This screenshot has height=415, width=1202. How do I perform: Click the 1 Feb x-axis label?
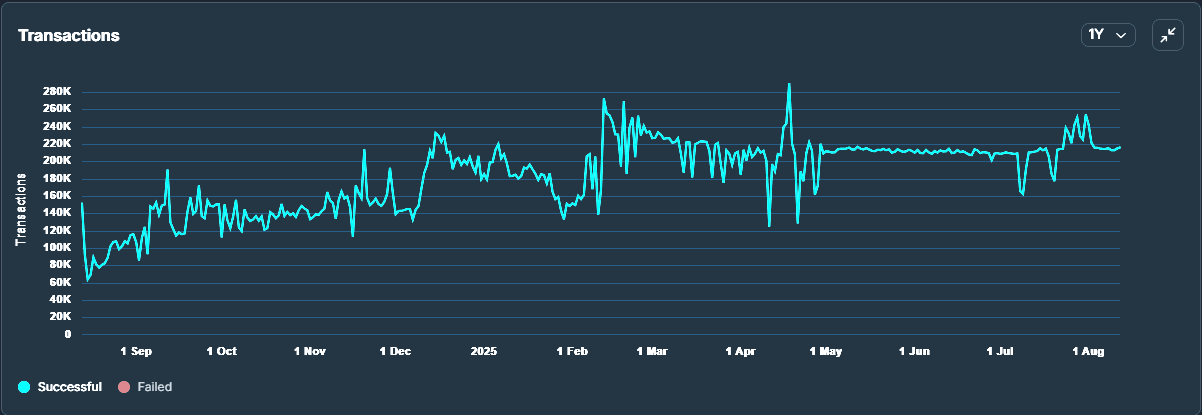(x=572, y=352)
